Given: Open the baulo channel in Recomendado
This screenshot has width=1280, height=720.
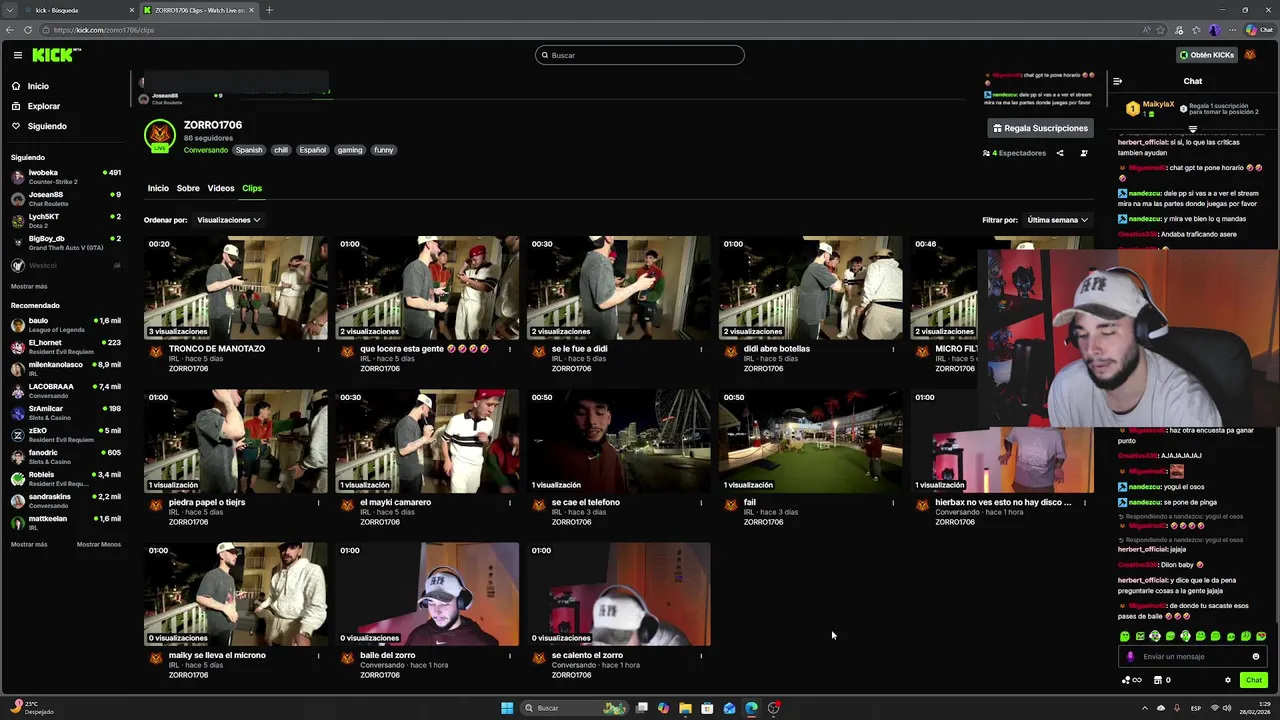Looking at the screenshot, I should pos(65,325).
